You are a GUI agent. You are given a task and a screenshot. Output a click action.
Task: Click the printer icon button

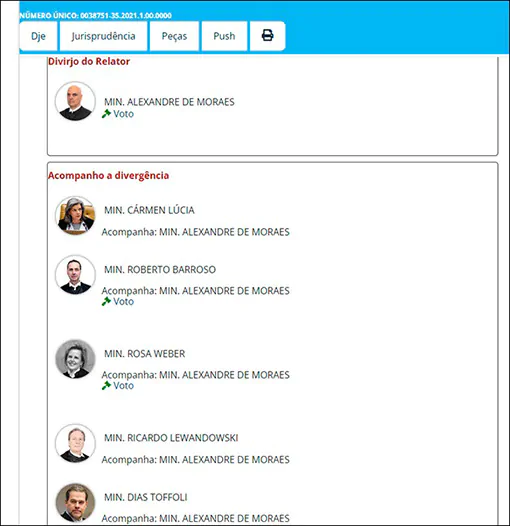[267, 36]
